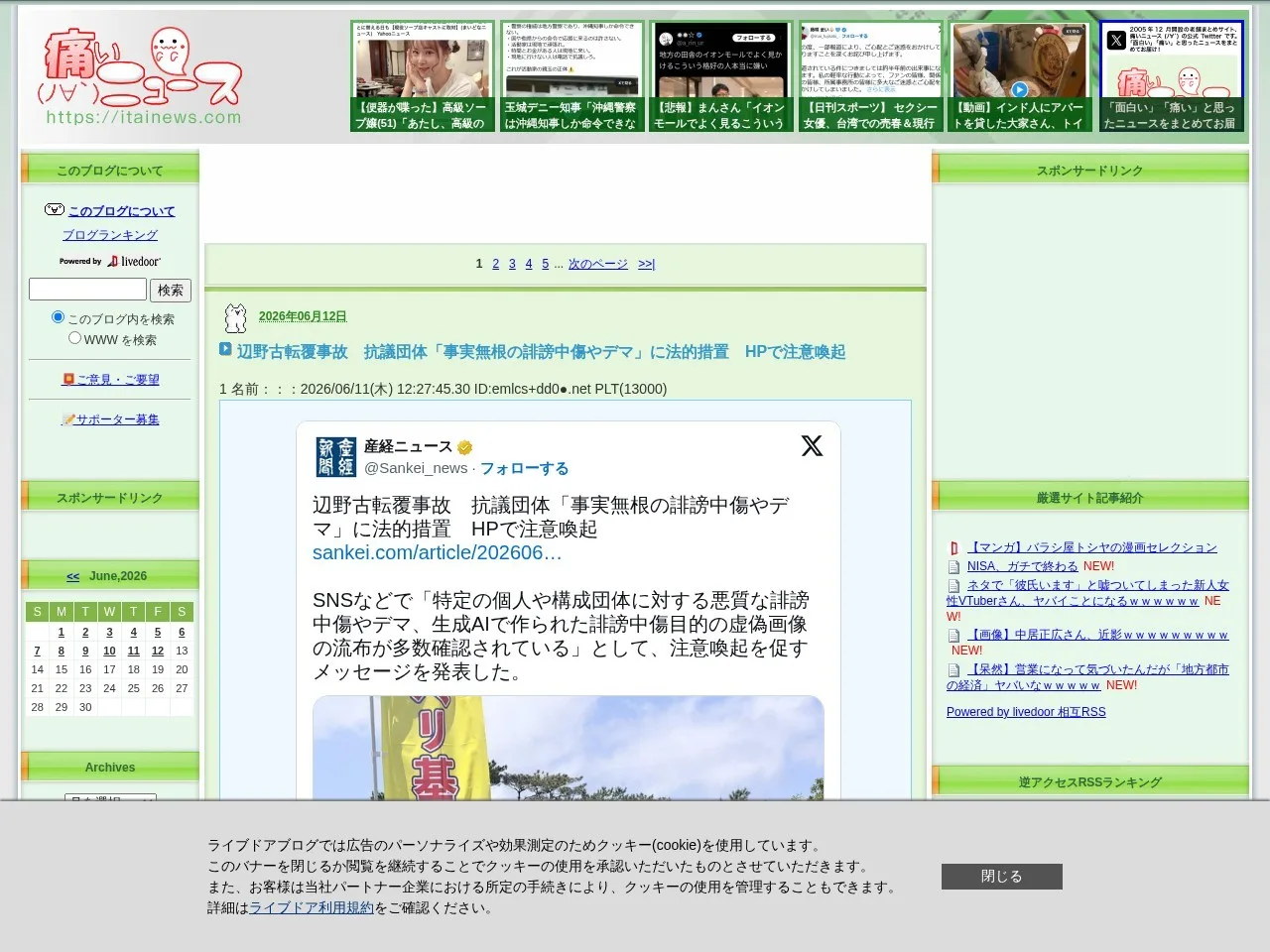The width and height of the screenshot is (1270, 952).
Task: Click the blog search input field
Action: click(x=87, y=289)
